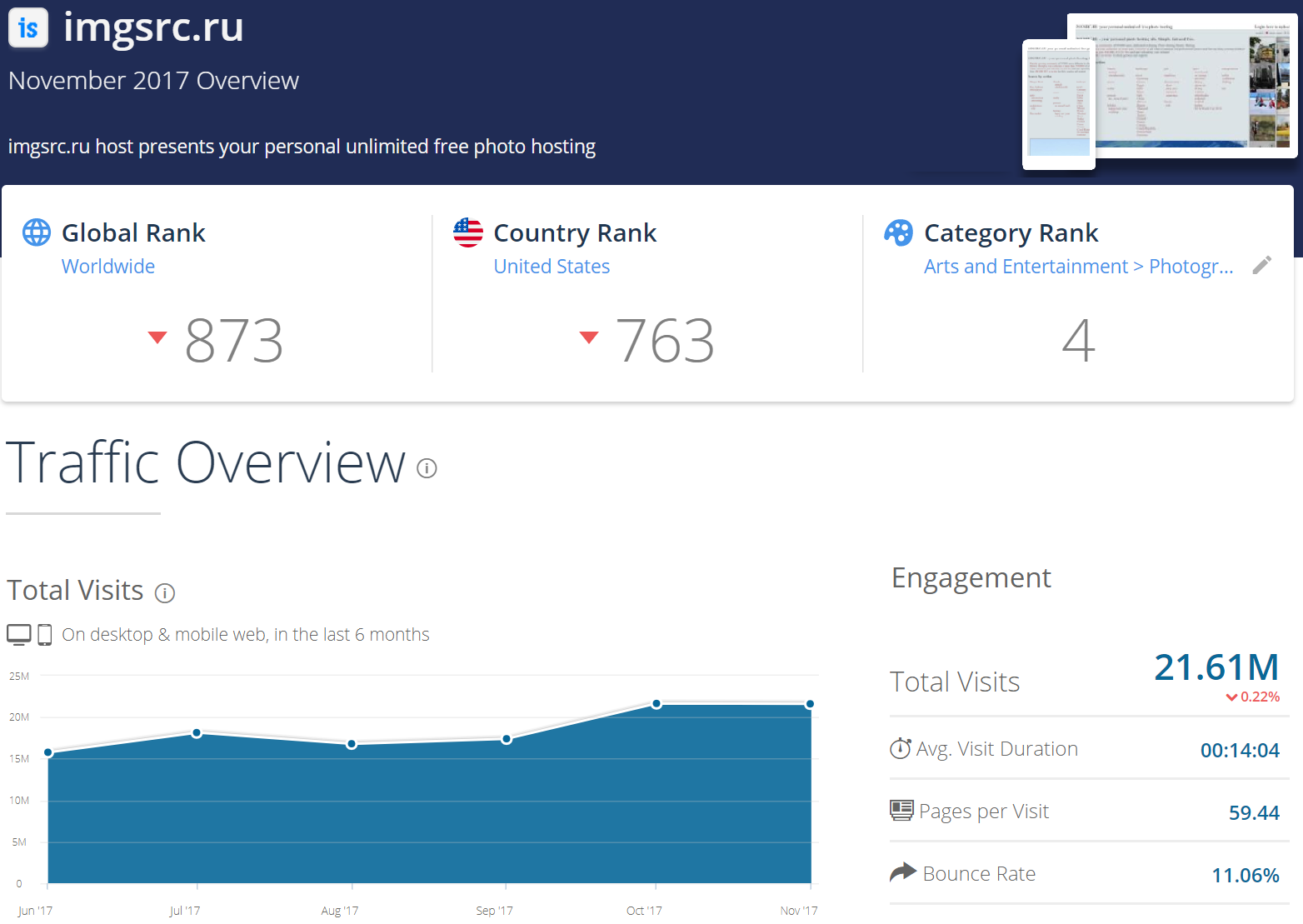Click the imgsrc.ru 'is' site logo icon
Viewport: 1303px width, 924px height.
tap(28, 27)
